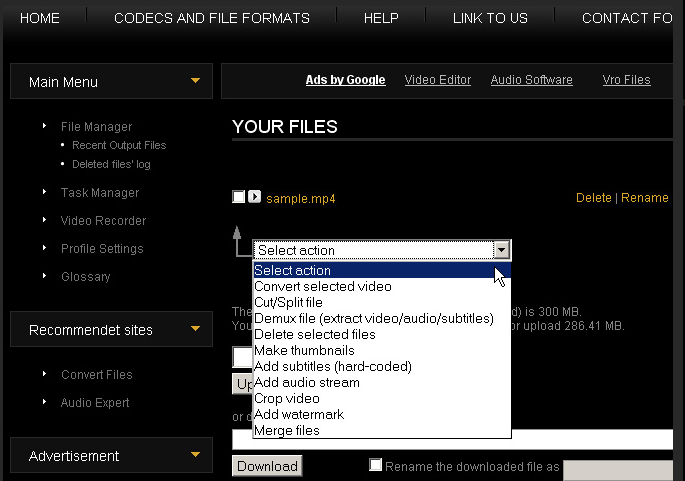685x481 pixels.
Task: Choose Add subtitles (hard-coded) option
Action: point(382,367)
